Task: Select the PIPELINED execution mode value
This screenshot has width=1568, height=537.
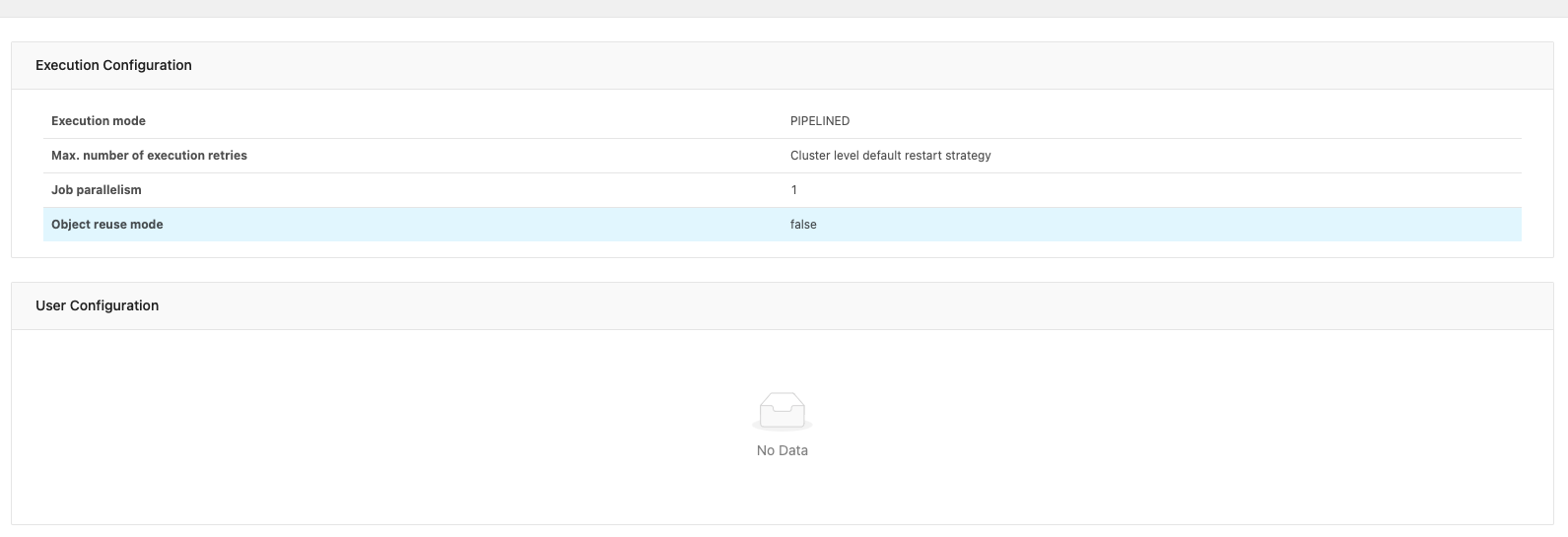Action: coord(819,121)
